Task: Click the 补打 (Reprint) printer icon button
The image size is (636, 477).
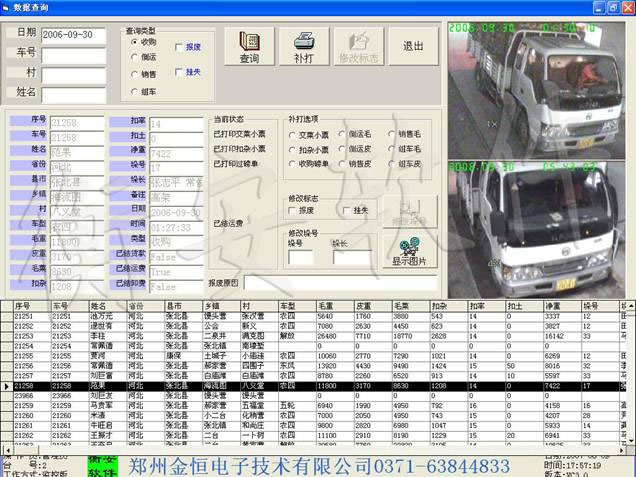Action: point(303,46)
